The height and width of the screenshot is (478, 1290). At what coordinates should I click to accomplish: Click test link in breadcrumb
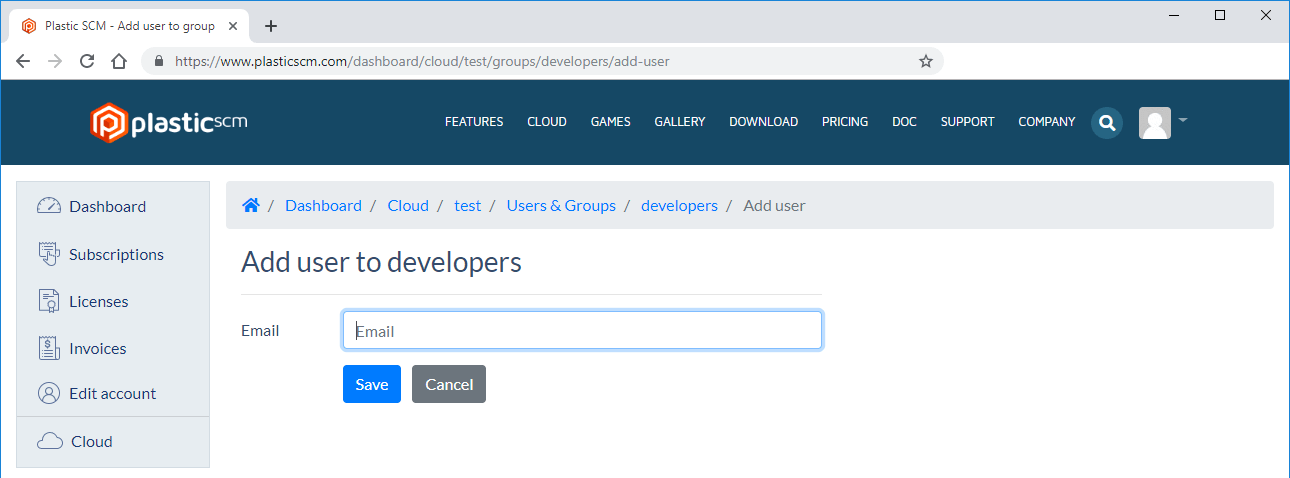click(468, 205)
